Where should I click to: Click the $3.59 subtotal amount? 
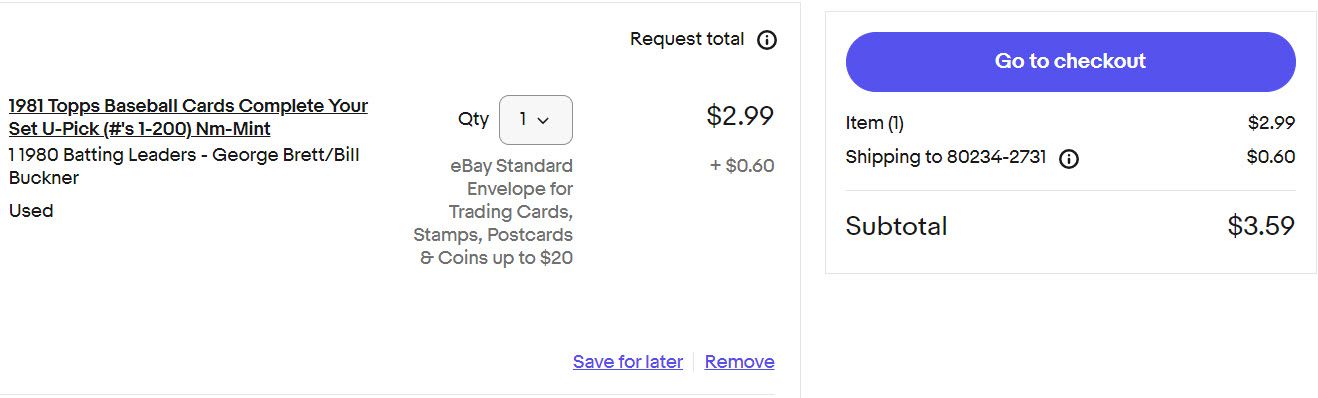1261,226
